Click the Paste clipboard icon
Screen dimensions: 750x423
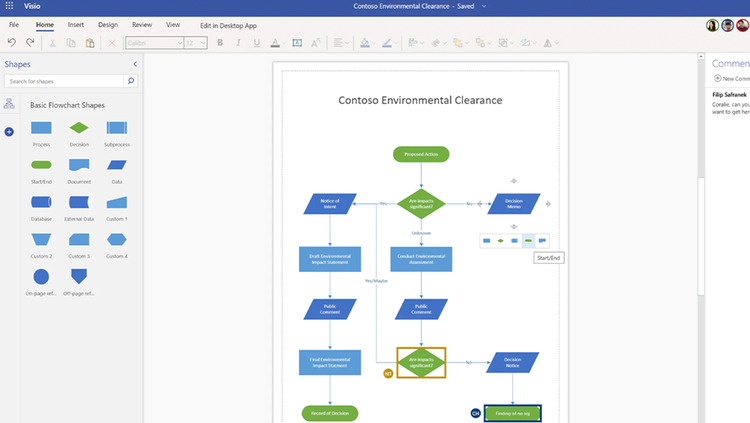[x=90, y=43]
